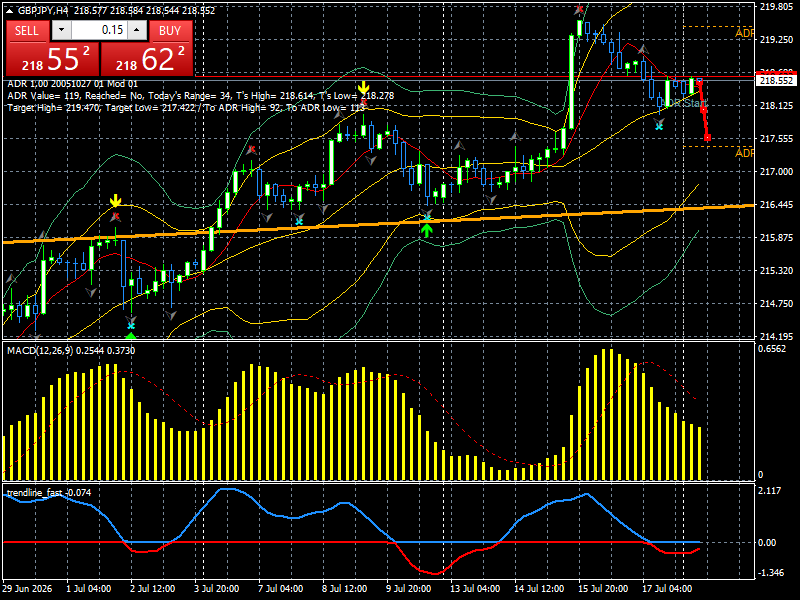Image resolution: width=800 pixels, height=600 pixels.
Task: Click the 2.117 oscillator scale value
Action: click(770, 491)
